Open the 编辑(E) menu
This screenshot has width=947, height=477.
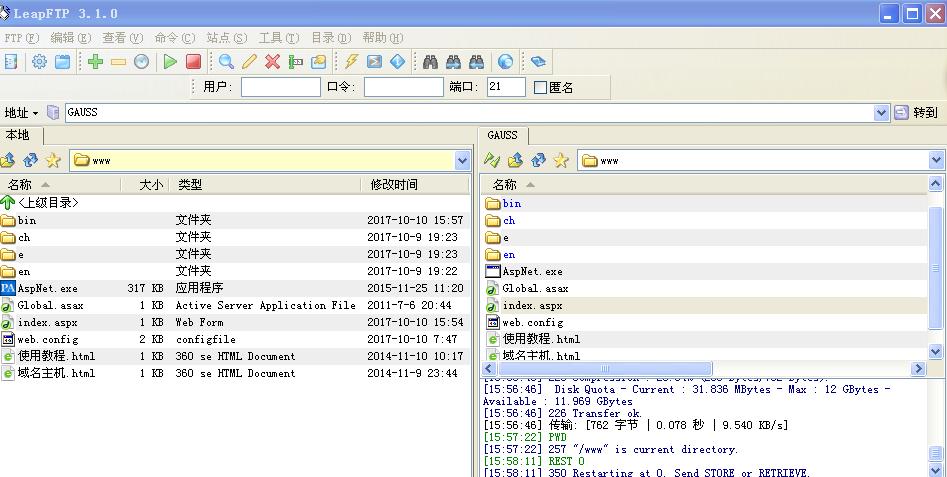click(71, 38)
